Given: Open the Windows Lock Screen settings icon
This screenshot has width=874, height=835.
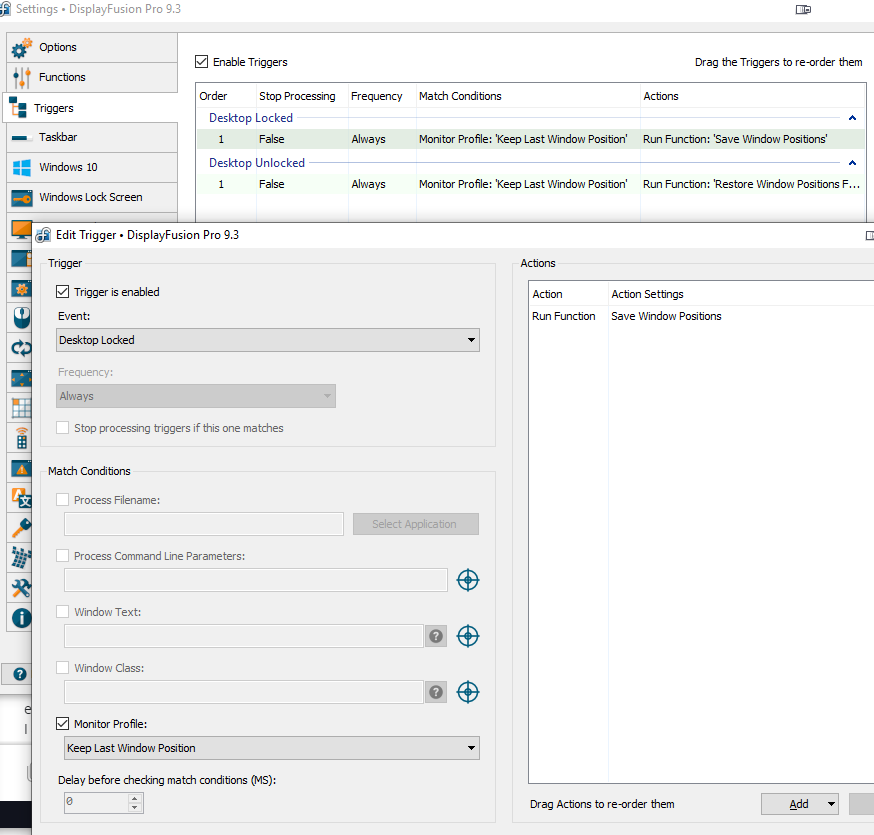Looking at the screenshot, I should coord(22,197).
